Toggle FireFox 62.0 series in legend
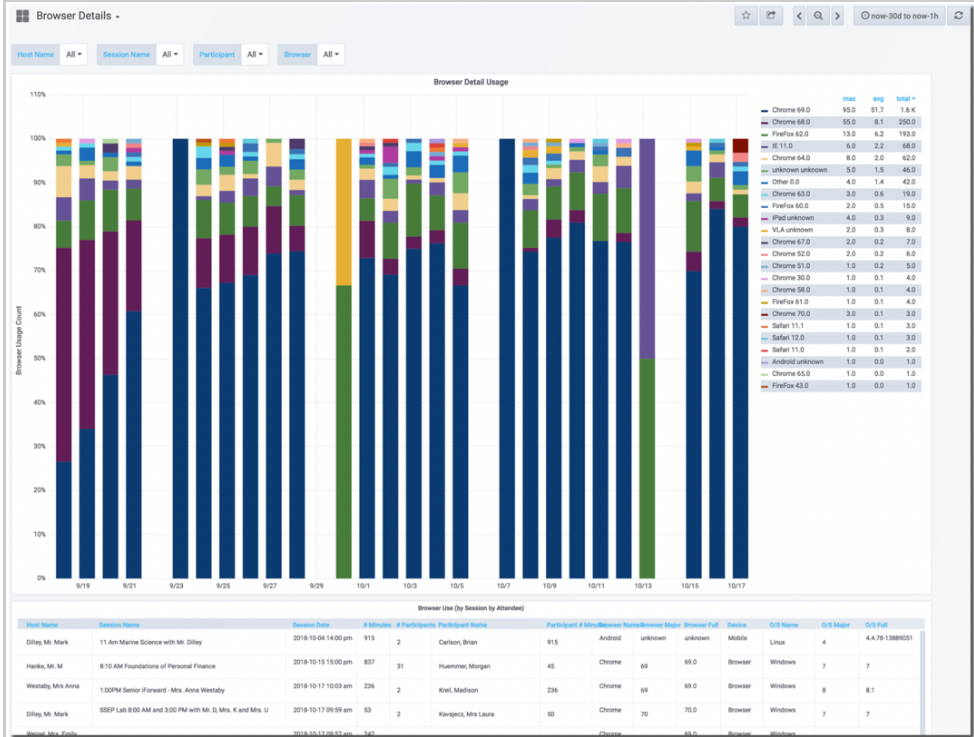Image resolution: width=974 pixels, height=737 pixels. point(790,134)
